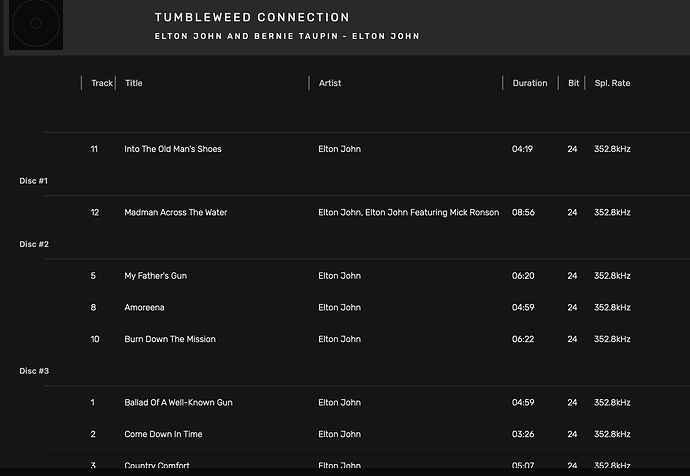Select Madman Across The Water track

click(x=176, y=212)
